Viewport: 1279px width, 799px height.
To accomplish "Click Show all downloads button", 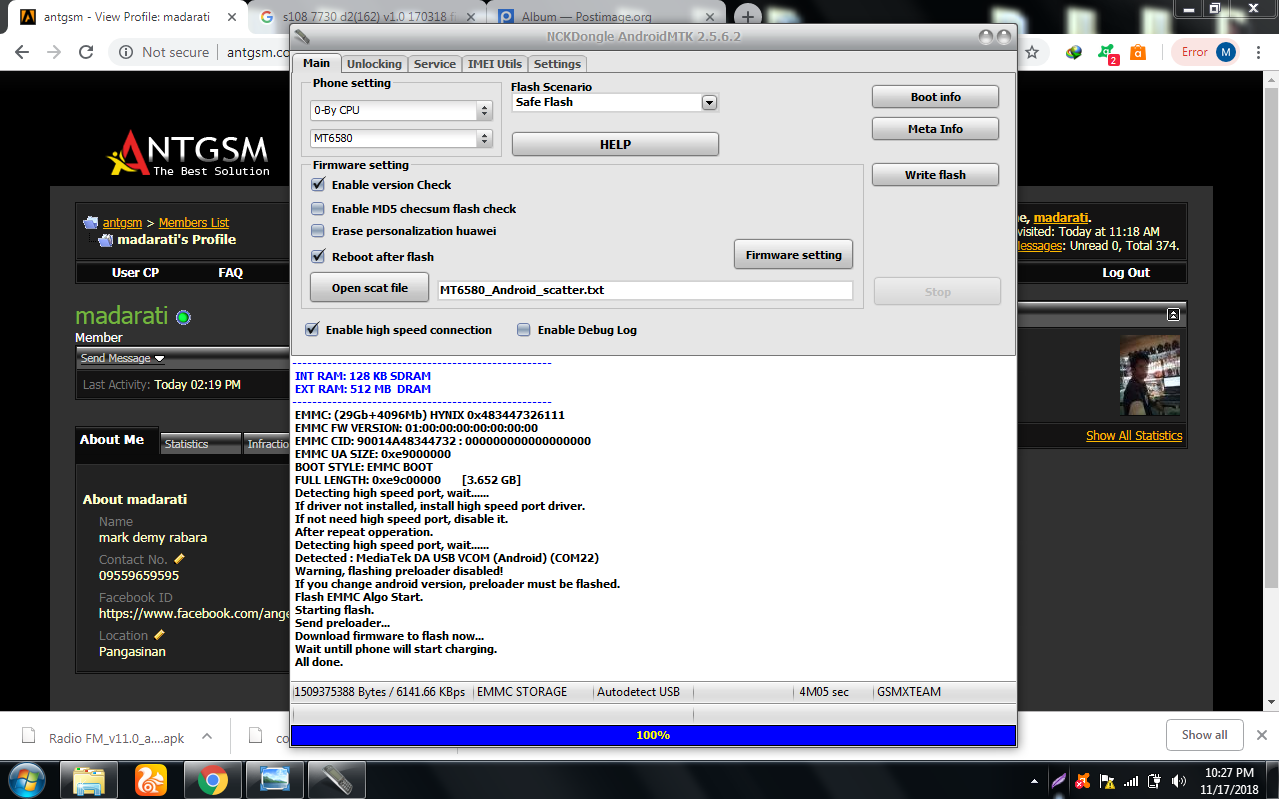I will [x=1204, y=735].
